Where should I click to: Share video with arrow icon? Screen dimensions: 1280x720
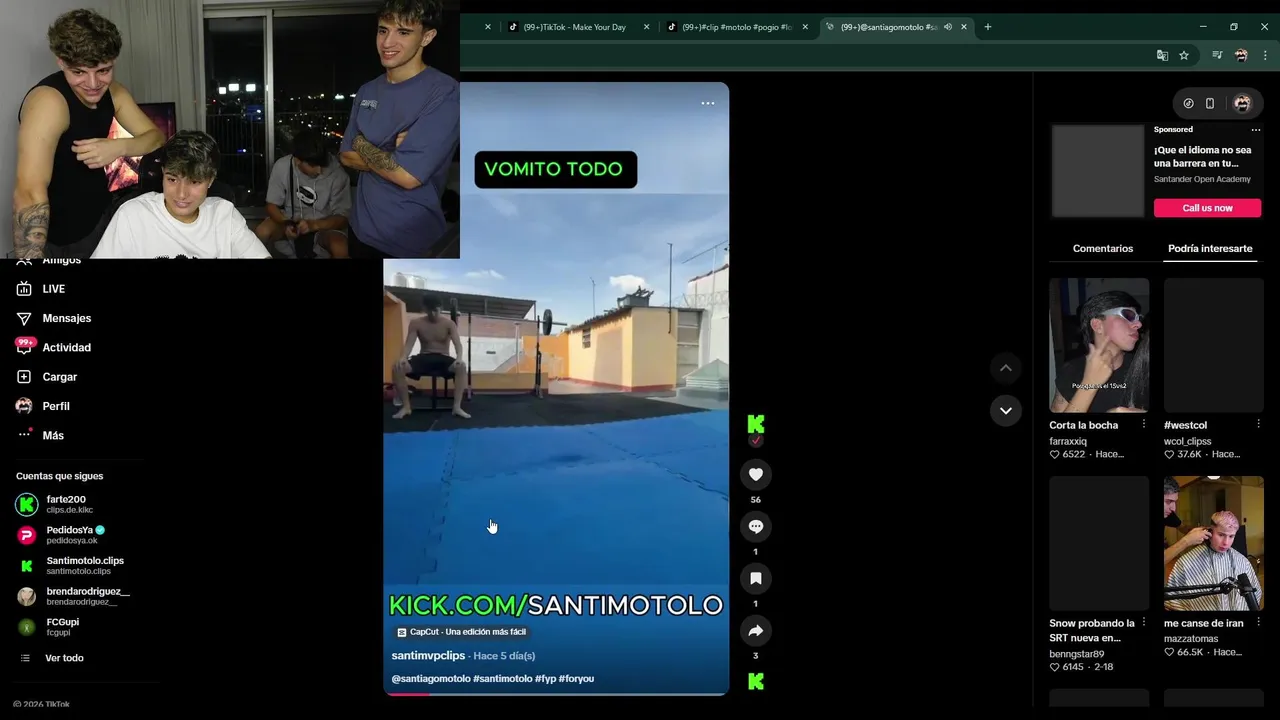[x=756, y=631]
